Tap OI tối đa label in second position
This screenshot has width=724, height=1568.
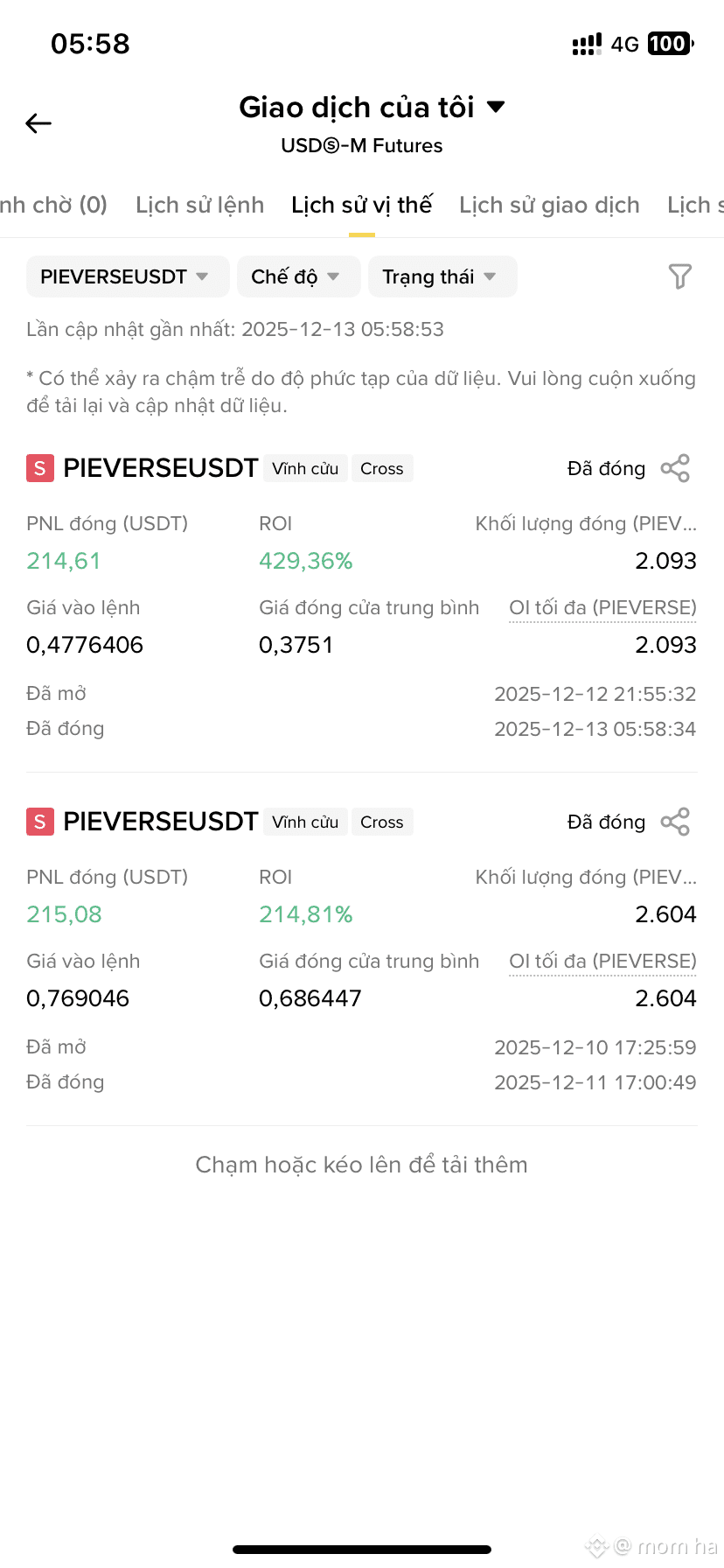(x=602, y=961)
